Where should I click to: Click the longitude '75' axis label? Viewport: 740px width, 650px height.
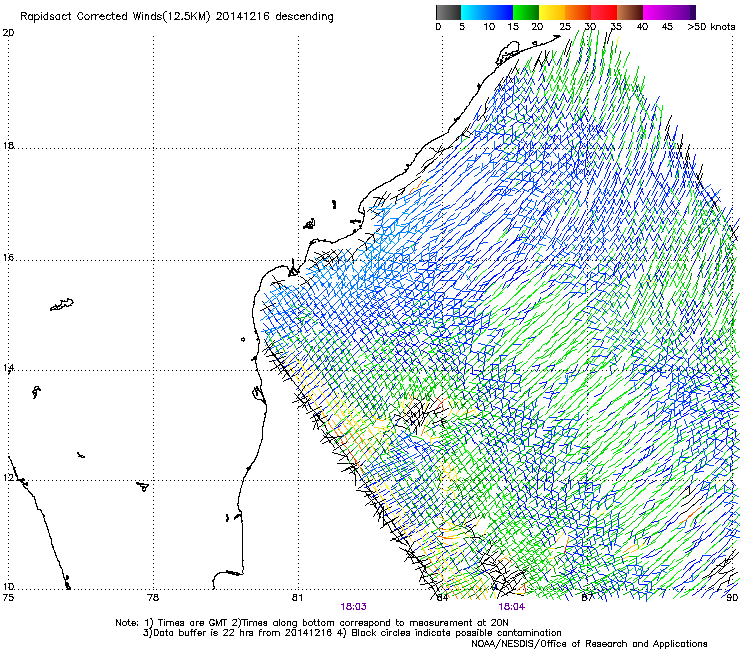(8, 598)
